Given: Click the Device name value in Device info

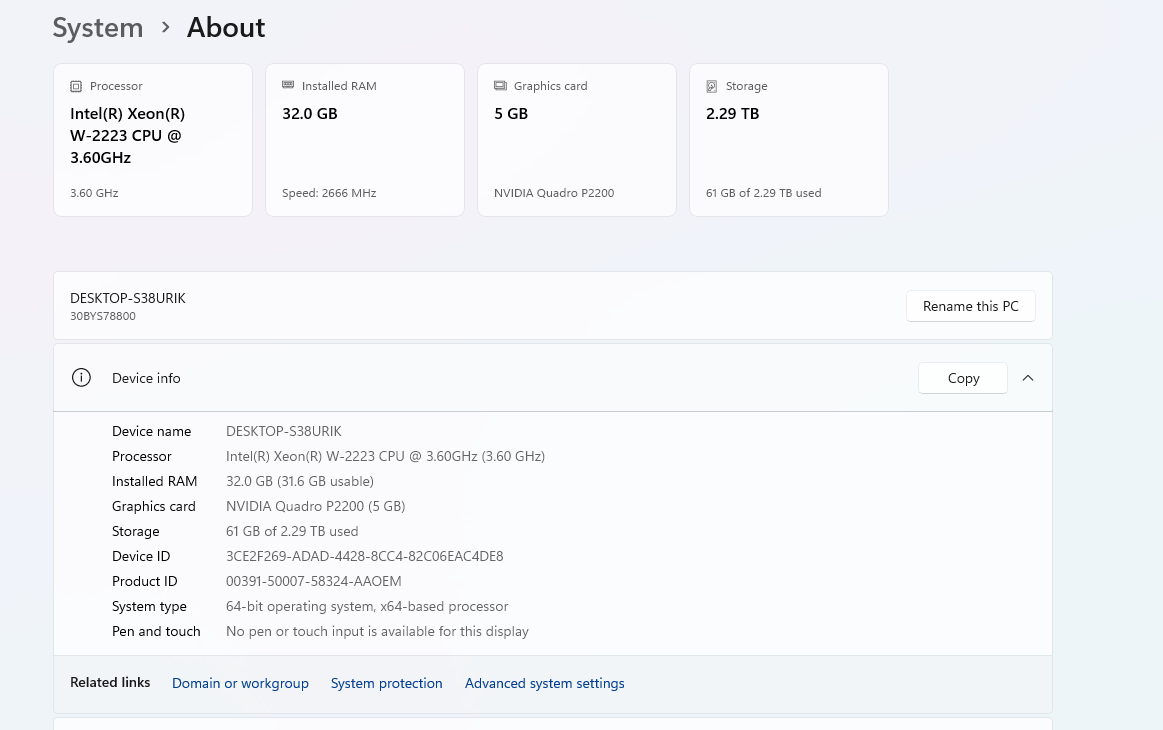Looking at the screenshot, I should pos(284,432).
